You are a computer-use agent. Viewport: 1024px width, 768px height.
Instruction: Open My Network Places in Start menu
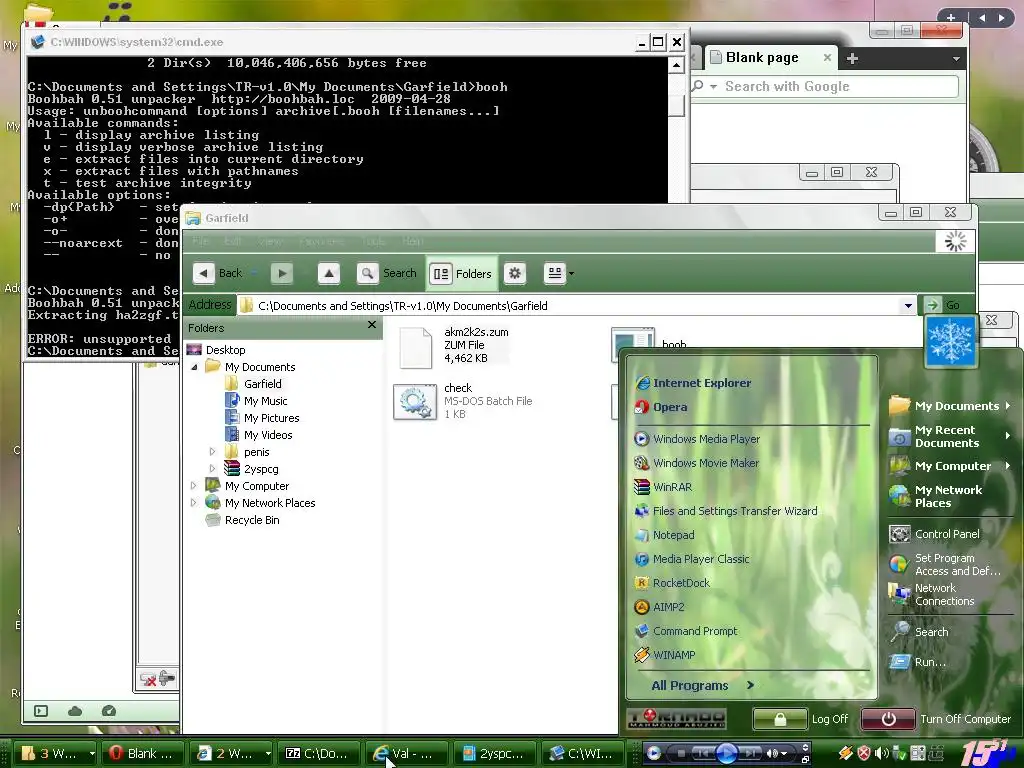point(936,496)
